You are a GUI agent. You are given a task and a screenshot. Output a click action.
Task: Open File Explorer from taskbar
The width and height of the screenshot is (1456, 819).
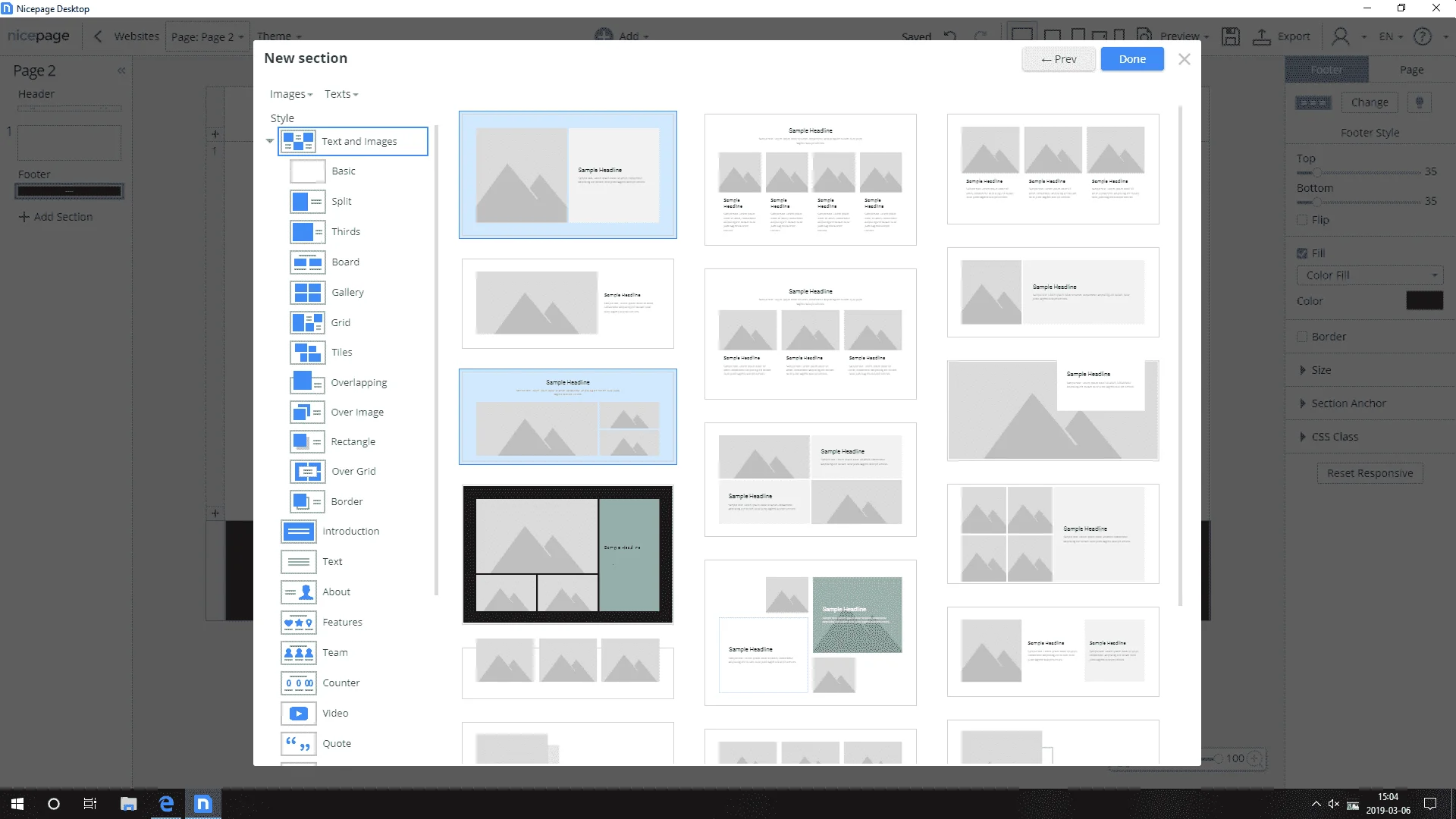(128, 804)
